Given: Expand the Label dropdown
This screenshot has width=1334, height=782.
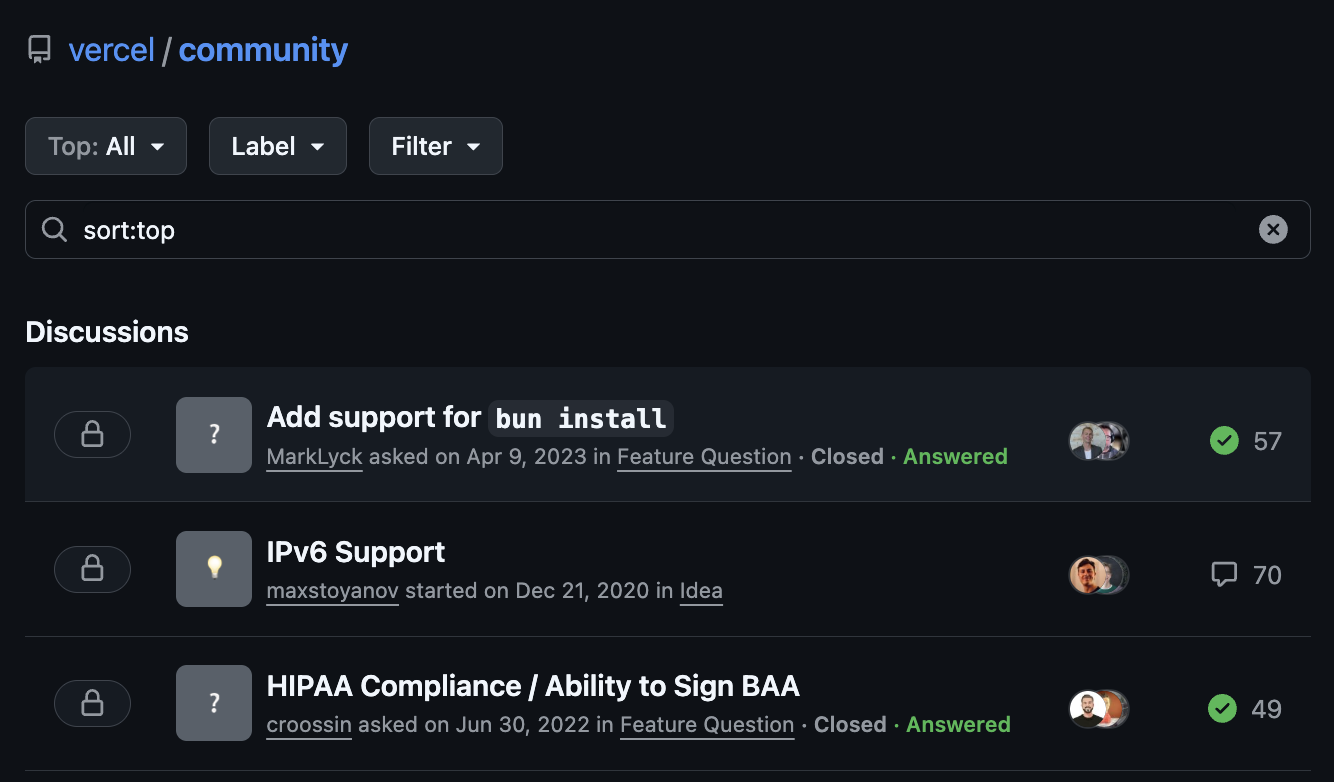Looking at the screenshot, I should point(277,146).
